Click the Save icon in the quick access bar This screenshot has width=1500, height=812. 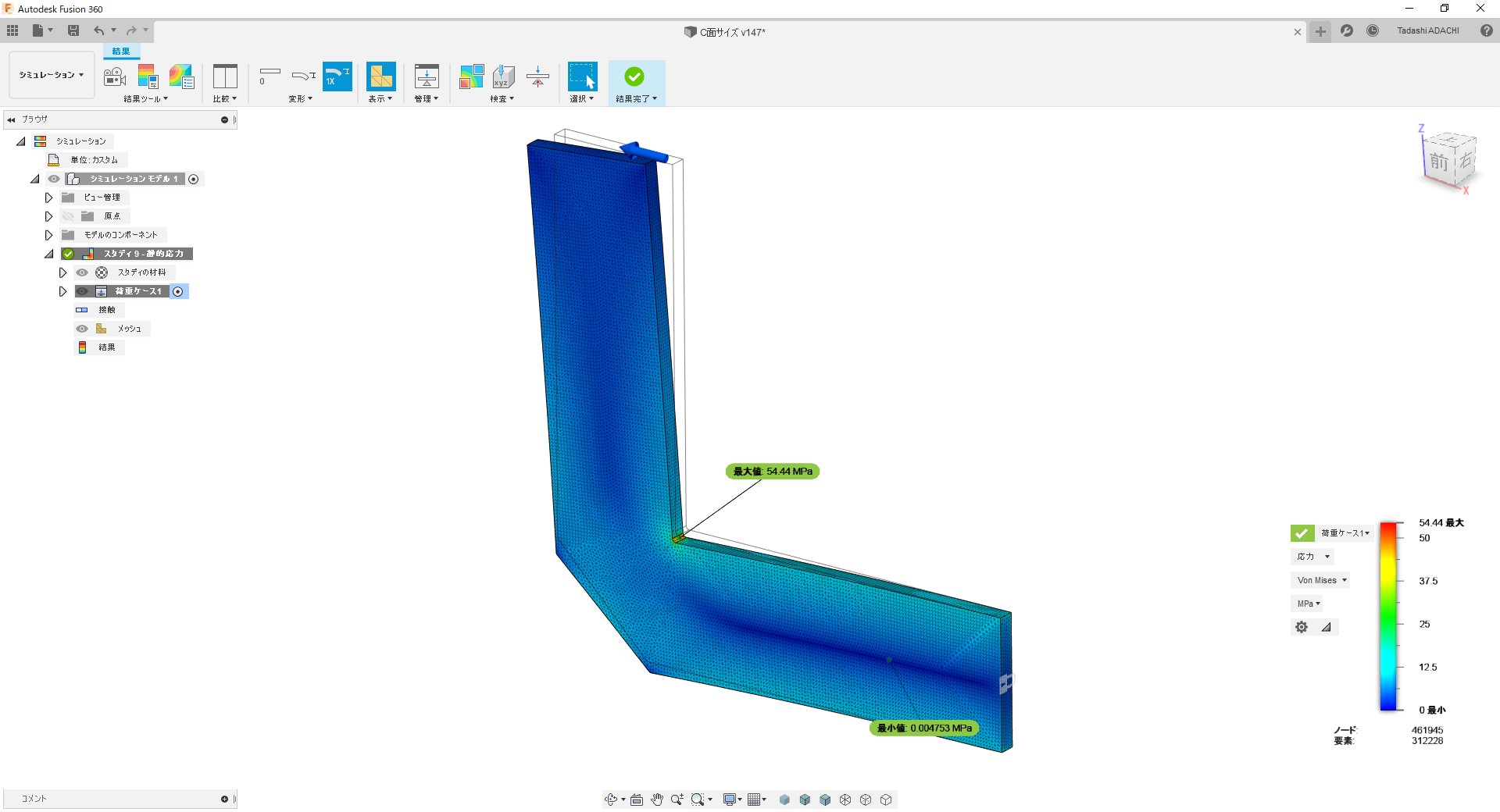(x=73, y=30)
